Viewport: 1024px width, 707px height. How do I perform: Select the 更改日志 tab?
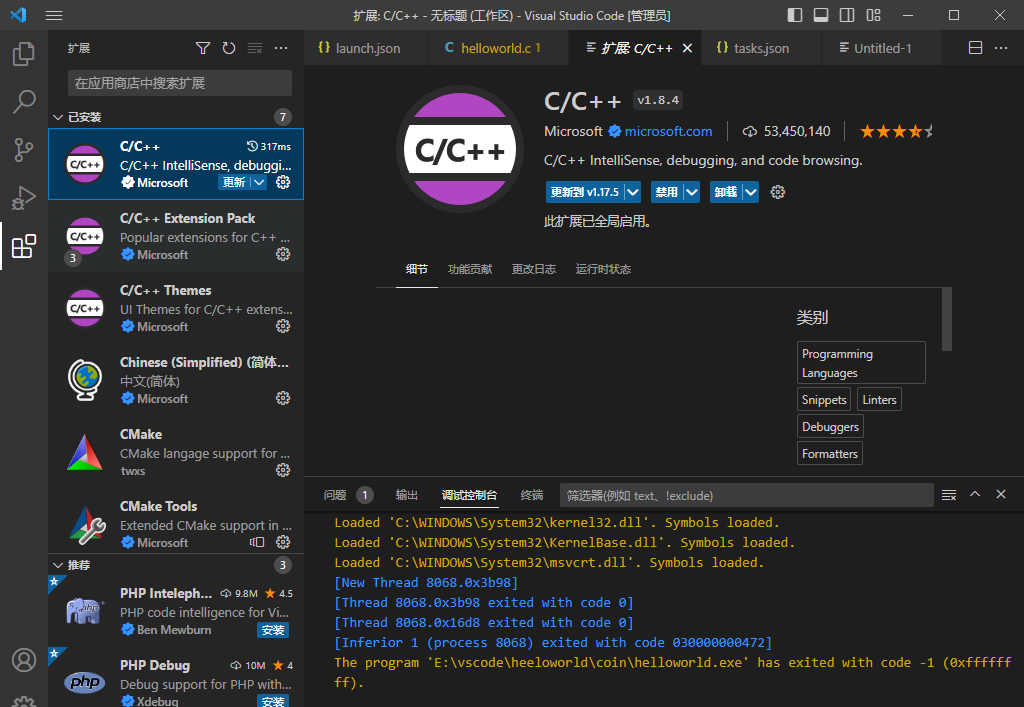point(534,269)
